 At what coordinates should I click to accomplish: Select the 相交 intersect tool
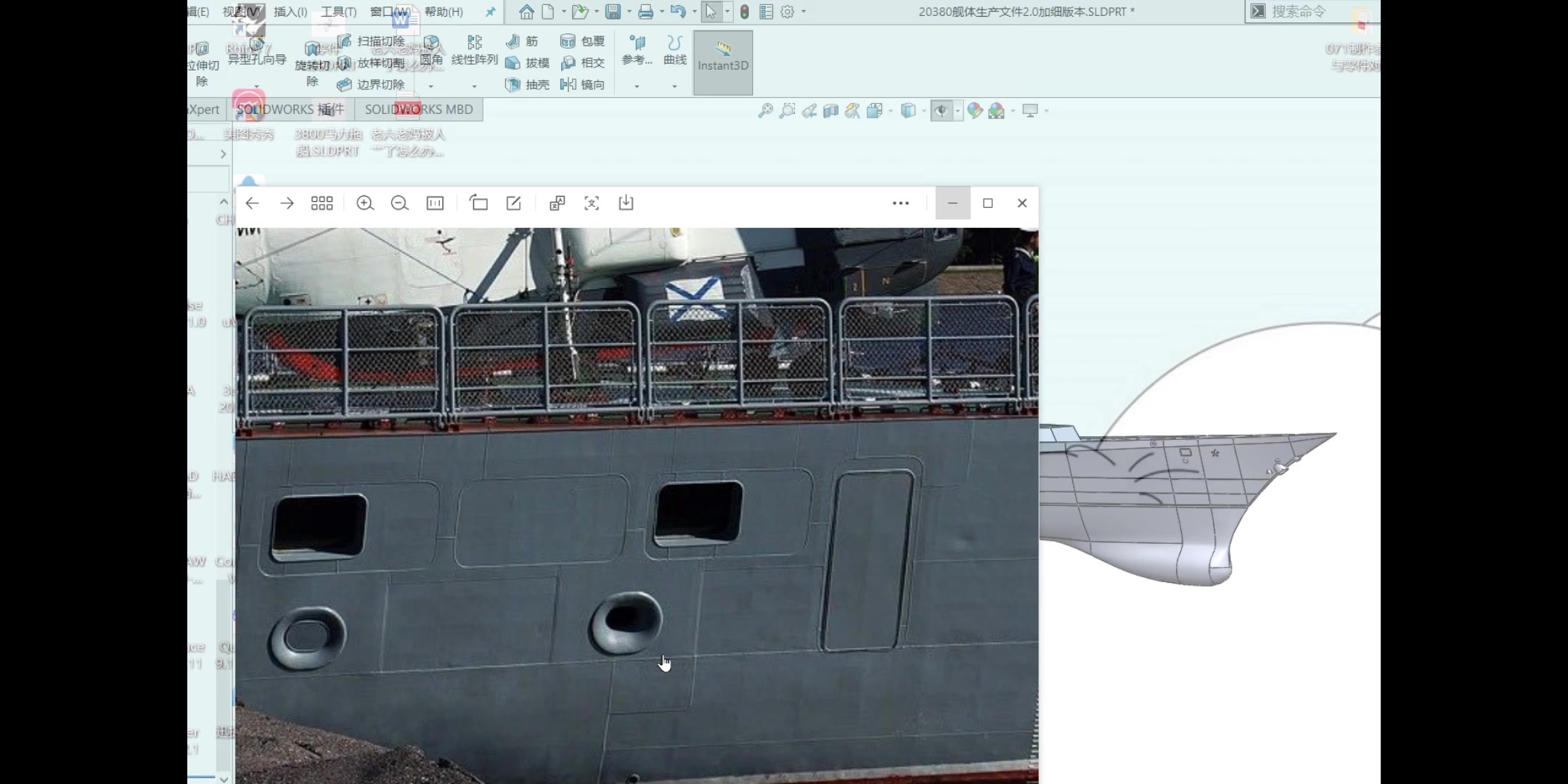[x=582, y=63]
